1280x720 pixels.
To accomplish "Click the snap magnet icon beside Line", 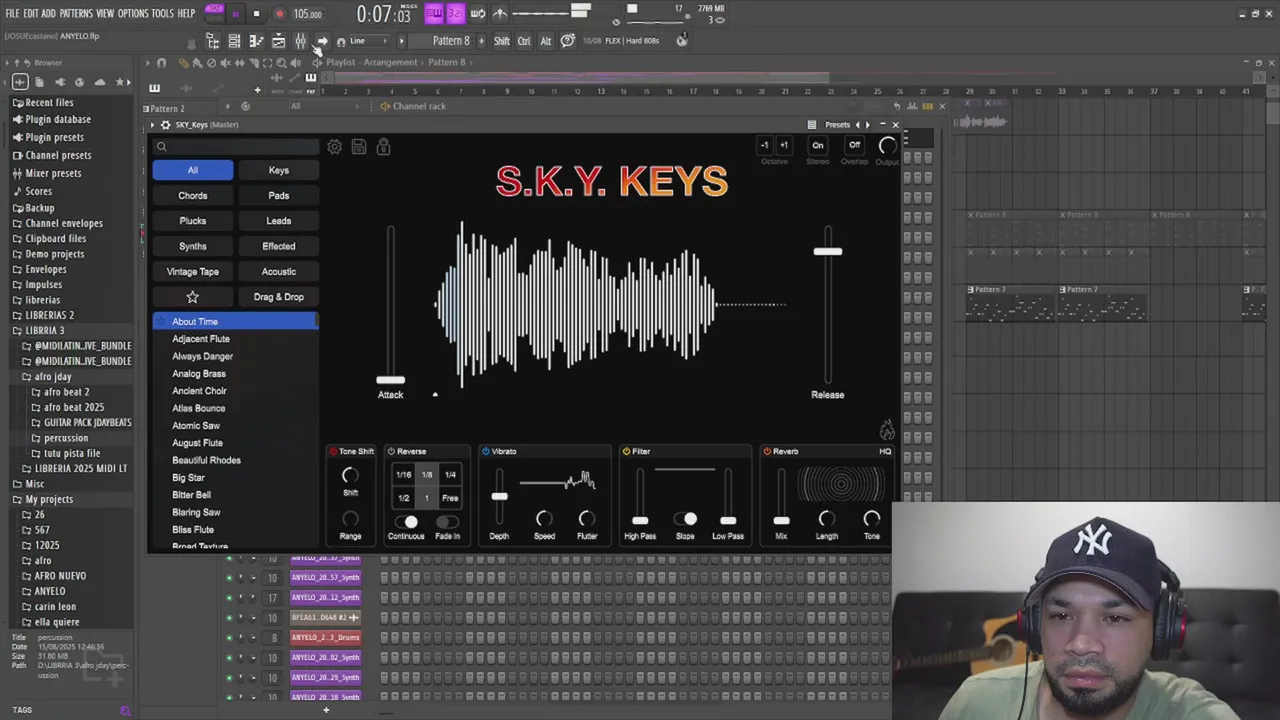I will click(x=341, y=41).
